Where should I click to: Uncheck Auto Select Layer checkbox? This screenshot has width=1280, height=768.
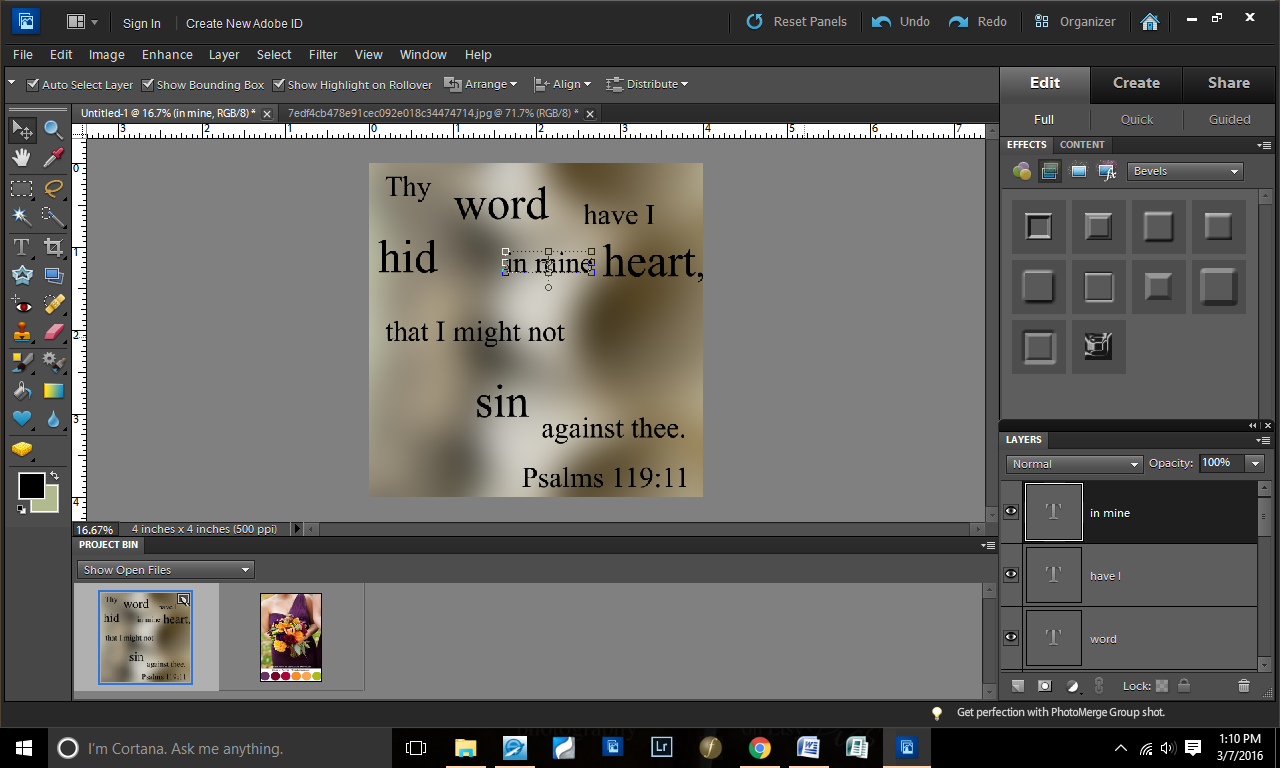pos(33,85)
